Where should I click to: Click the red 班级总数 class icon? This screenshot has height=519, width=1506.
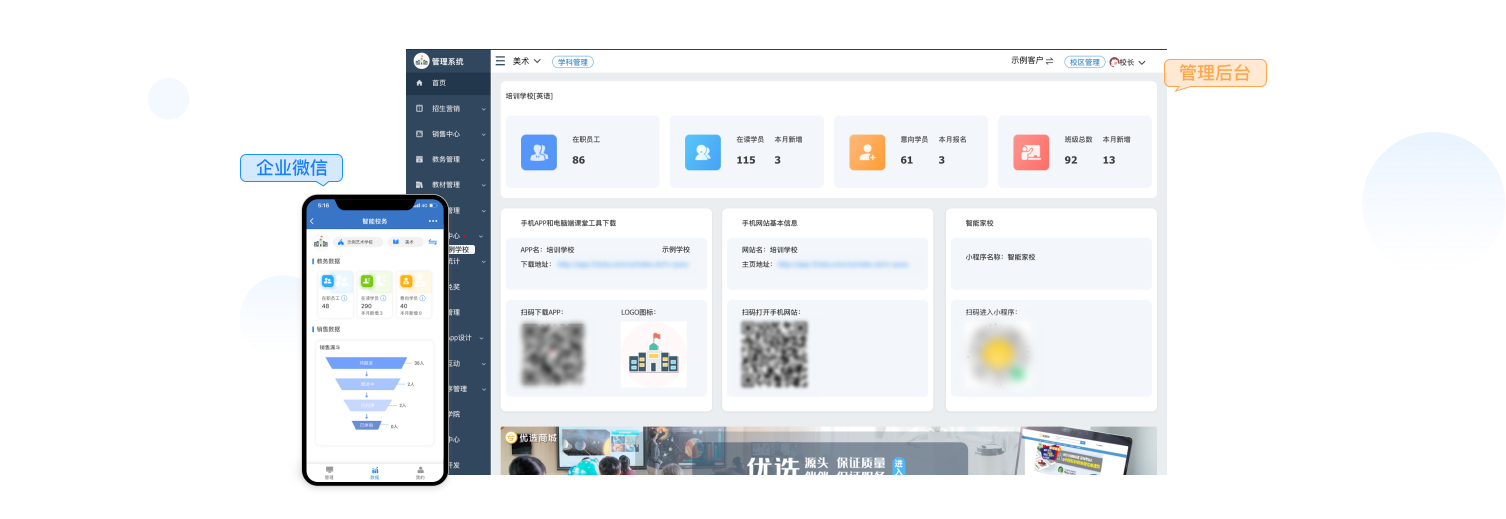click(1031, 152)
